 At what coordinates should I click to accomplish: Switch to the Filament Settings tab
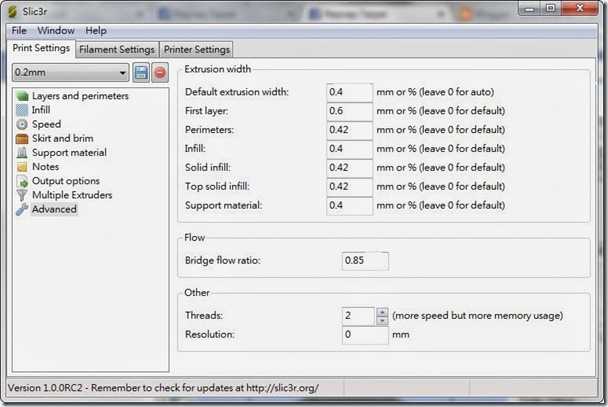[117, 50]
